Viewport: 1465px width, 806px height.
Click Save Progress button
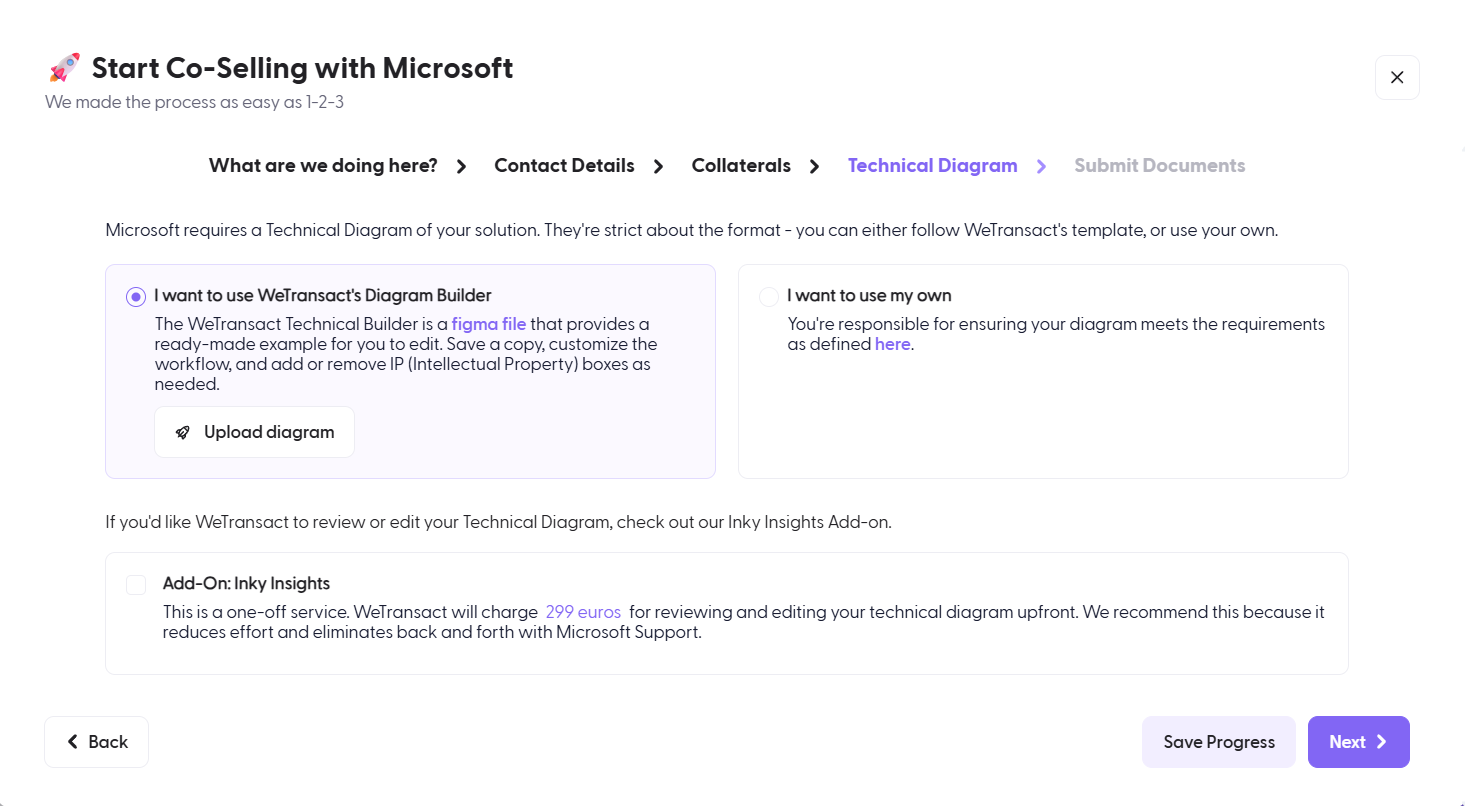[1219, 742]
